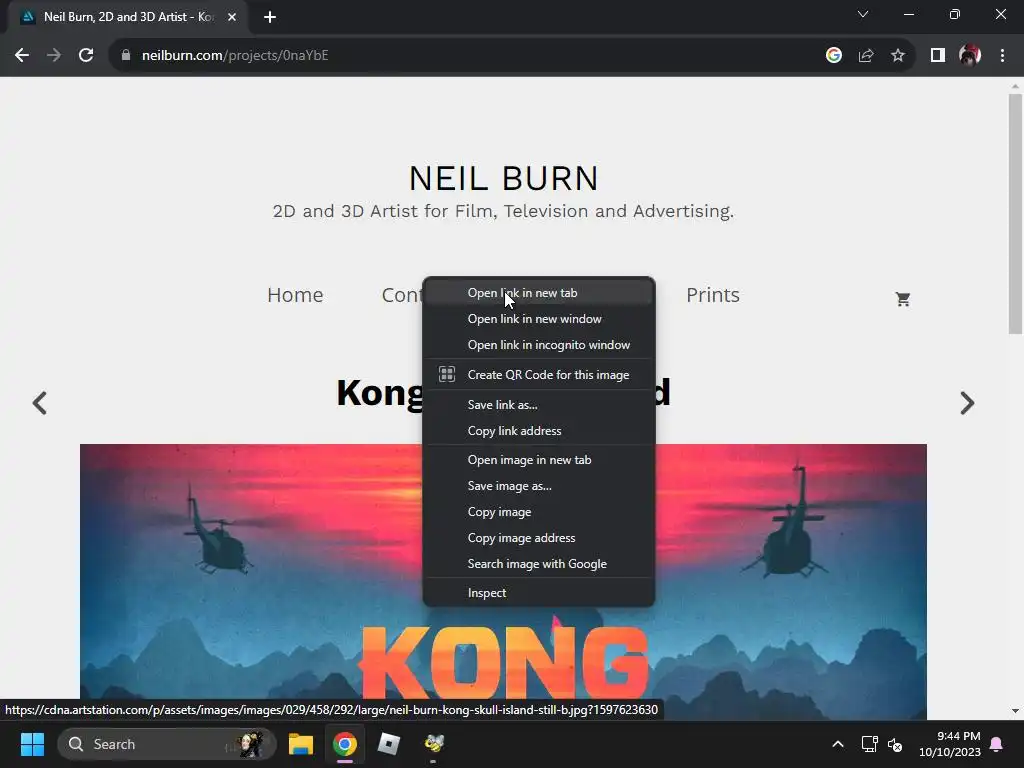This screenshot has width=1024, height=768.
Task: Go to the next project arrow
Action: coord(967,403)
